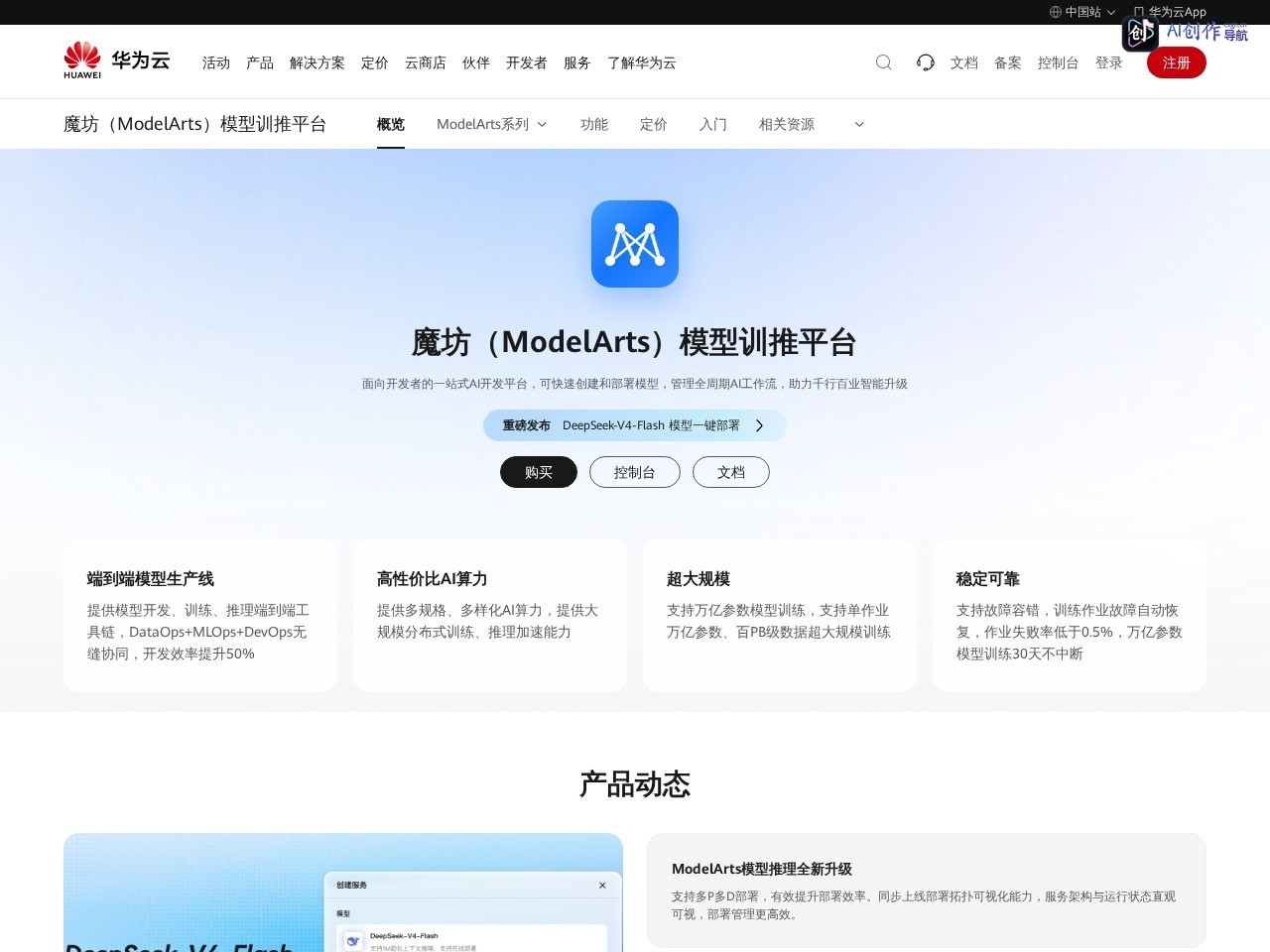This screenshot has width=1270, height=952.
Task: Open the ModelArts模型推理全新升级 news card
Action: pyautogui.click(x=927, y=891)
